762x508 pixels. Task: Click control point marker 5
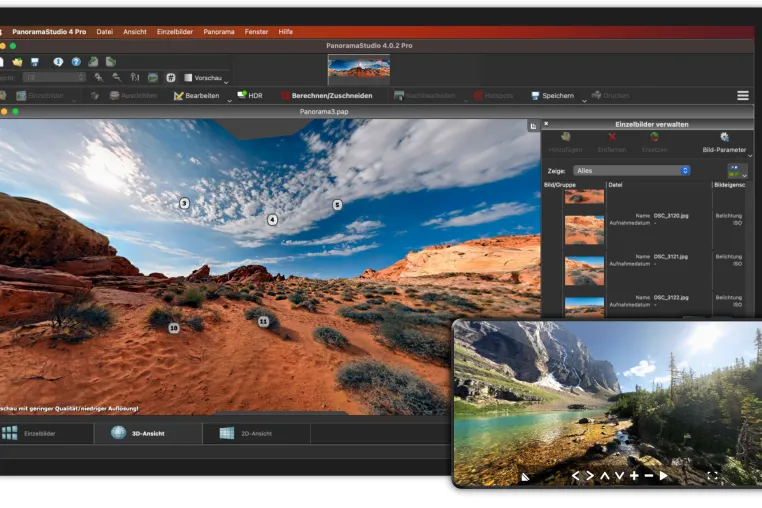pos(337,205)
